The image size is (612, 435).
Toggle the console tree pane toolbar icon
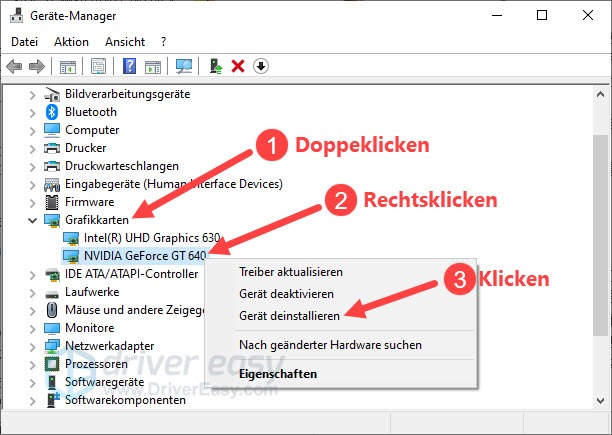click(68, 67)
